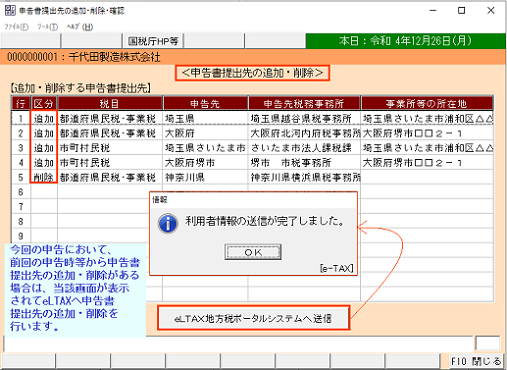Screen dimensions: 507x370
Task: Click 埼玉県越谷県税事務所 cell
Action: pos(304,118)
